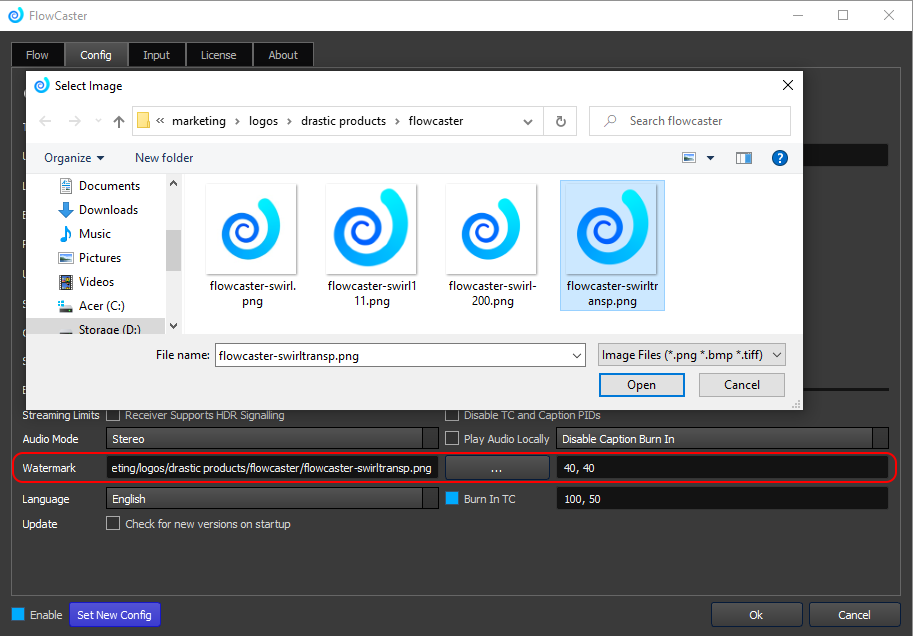The image size is (913, 636).
Task: Click the back navigation arrow in Select Image
Action: 45,121
